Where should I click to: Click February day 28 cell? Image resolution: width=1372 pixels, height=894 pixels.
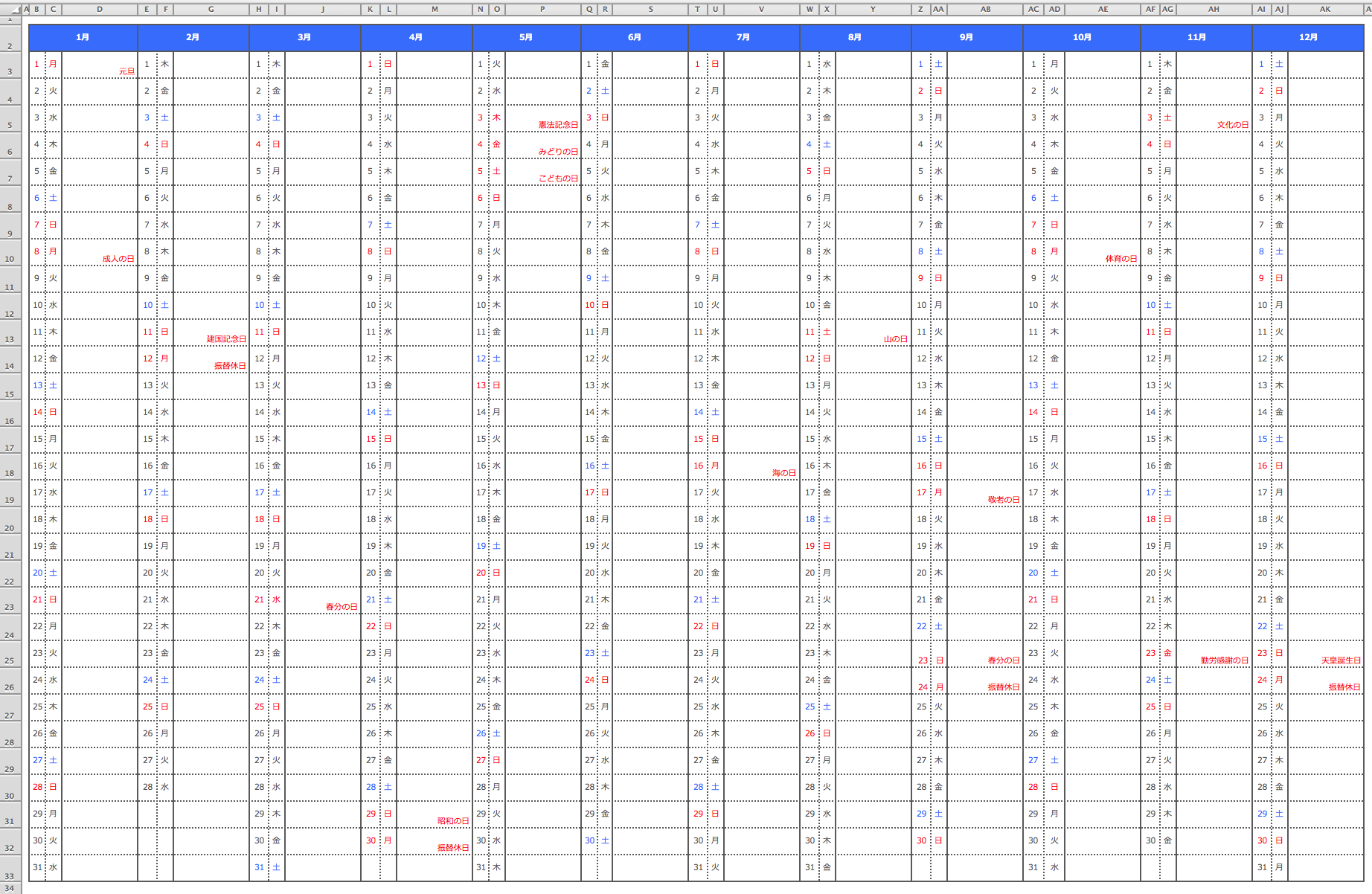pos(147,787)
